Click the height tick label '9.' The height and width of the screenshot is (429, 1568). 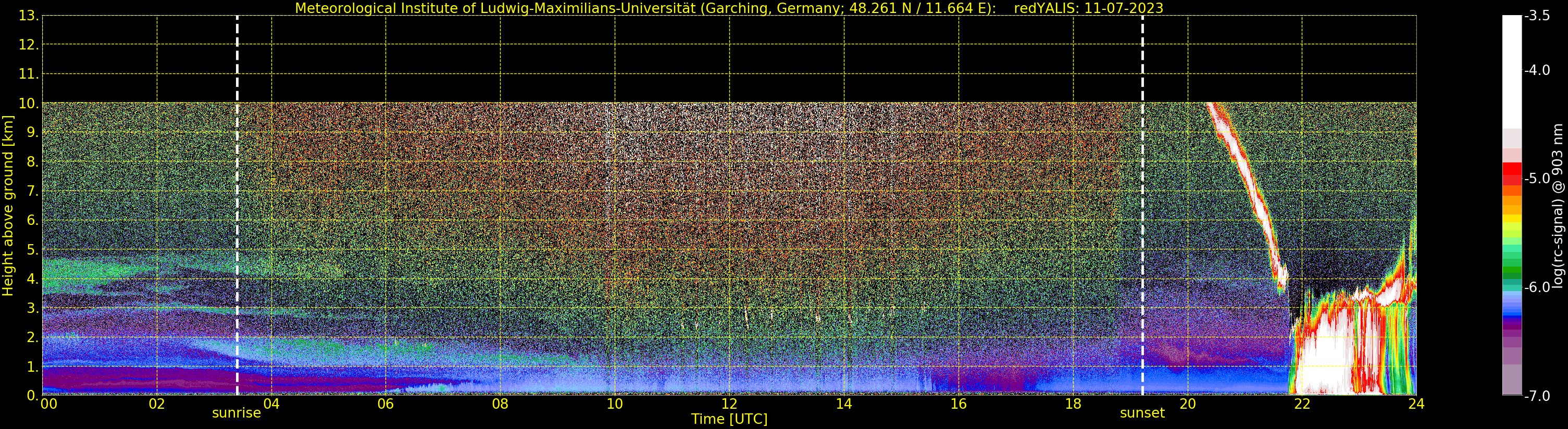(32, 133)
